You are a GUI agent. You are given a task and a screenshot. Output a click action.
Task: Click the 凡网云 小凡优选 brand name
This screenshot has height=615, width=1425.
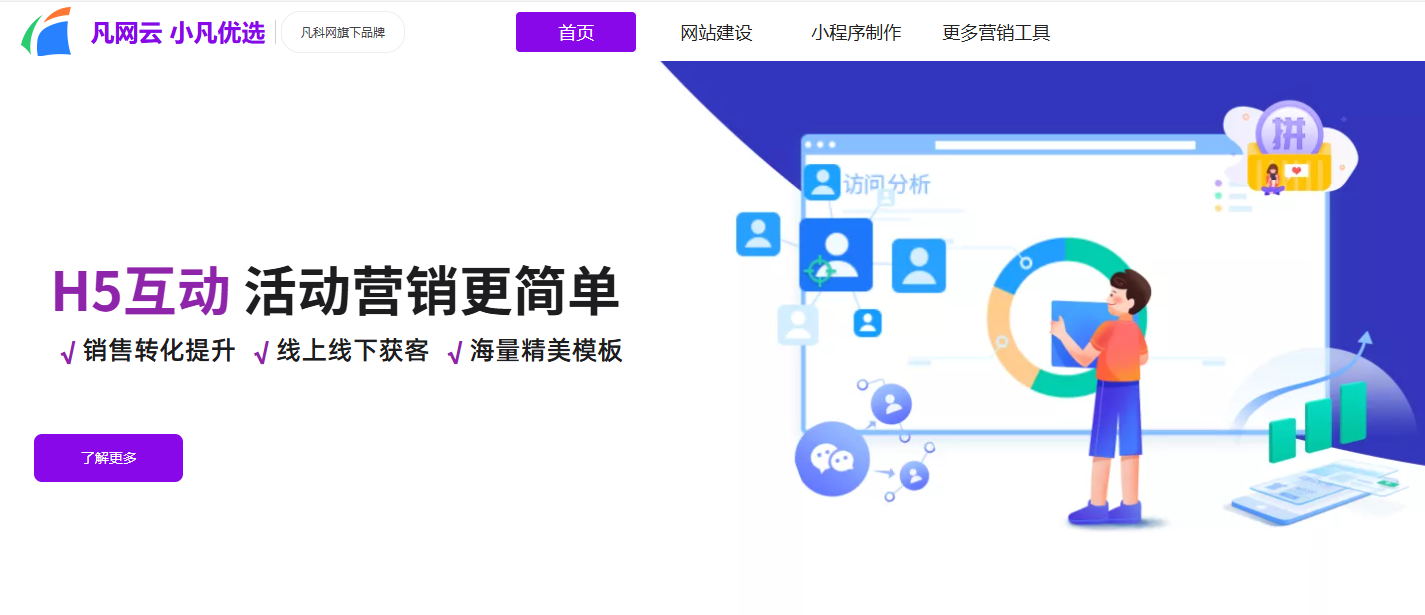pos(178,33)
